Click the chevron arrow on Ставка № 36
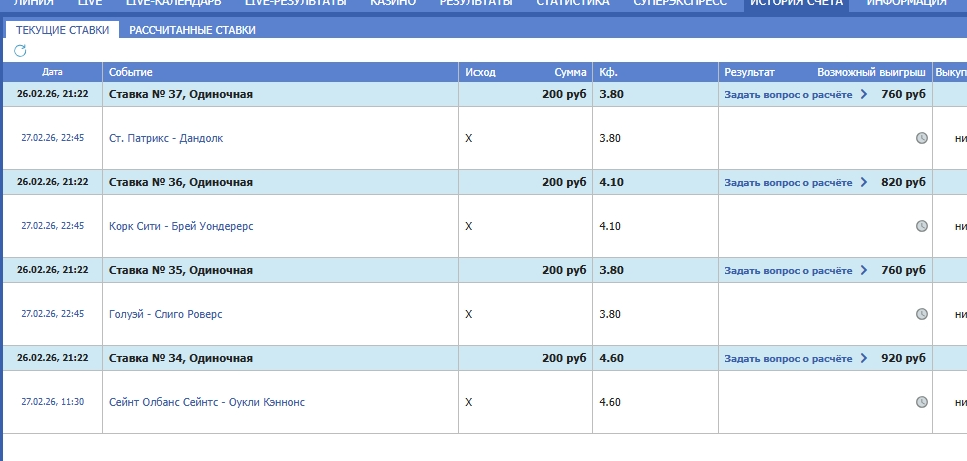 864,182
